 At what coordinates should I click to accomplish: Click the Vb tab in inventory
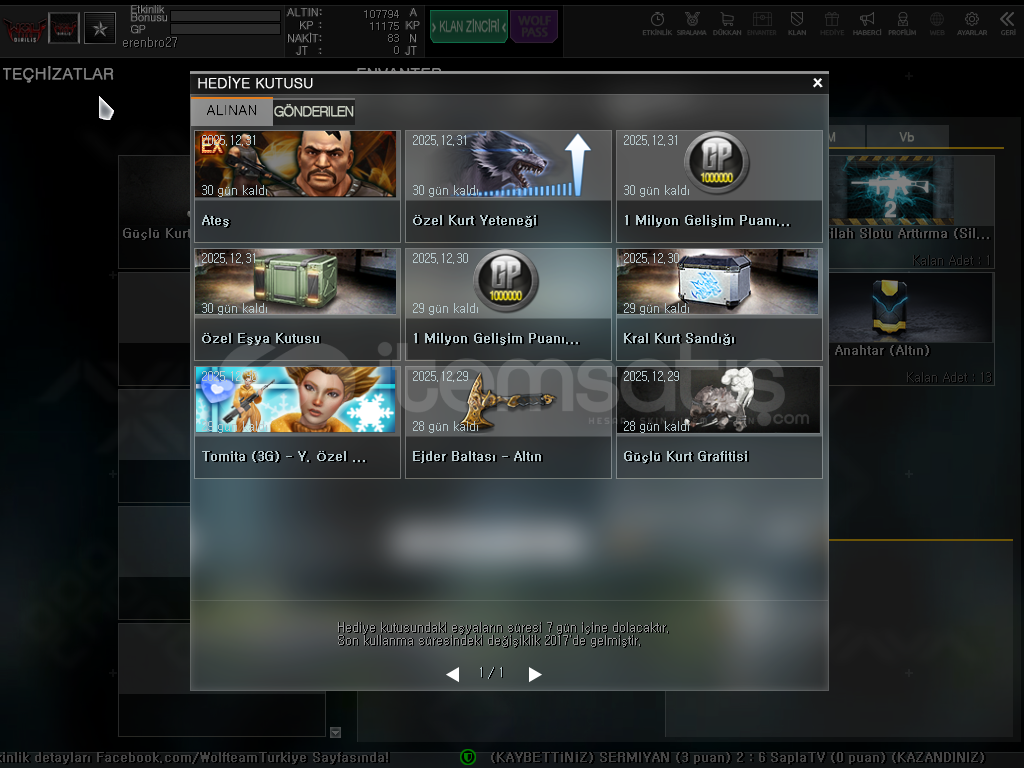906,136
